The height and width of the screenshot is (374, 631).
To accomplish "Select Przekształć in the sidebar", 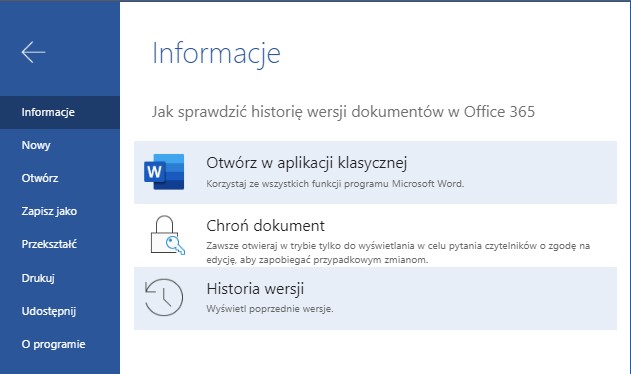I will click(x=60, y=244).
